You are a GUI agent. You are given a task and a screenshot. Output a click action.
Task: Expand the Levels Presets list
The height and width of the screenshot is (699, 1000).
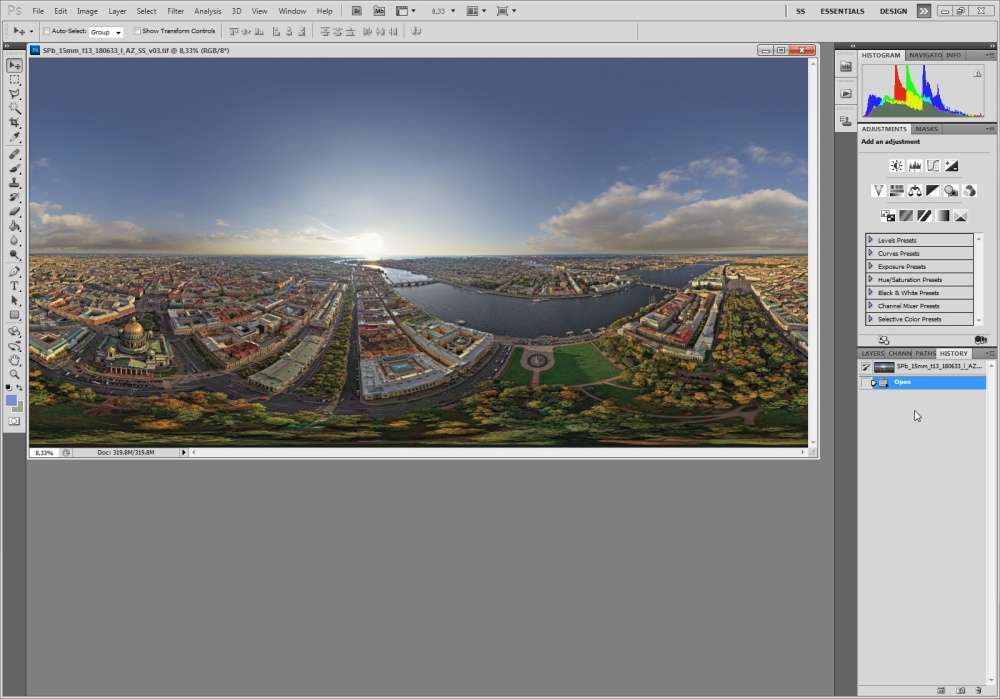(871, 240)
